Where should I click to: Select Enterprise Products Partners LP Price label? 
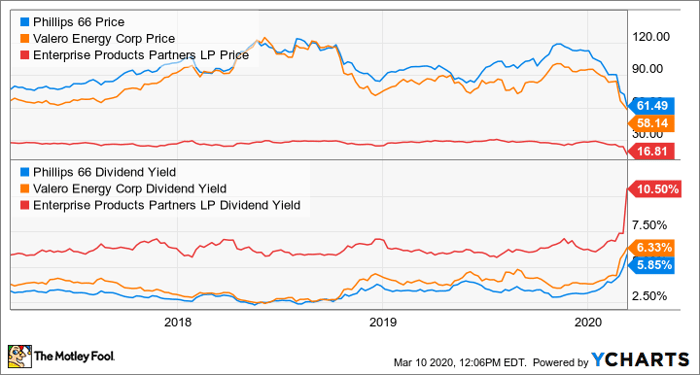pos(141,56)
